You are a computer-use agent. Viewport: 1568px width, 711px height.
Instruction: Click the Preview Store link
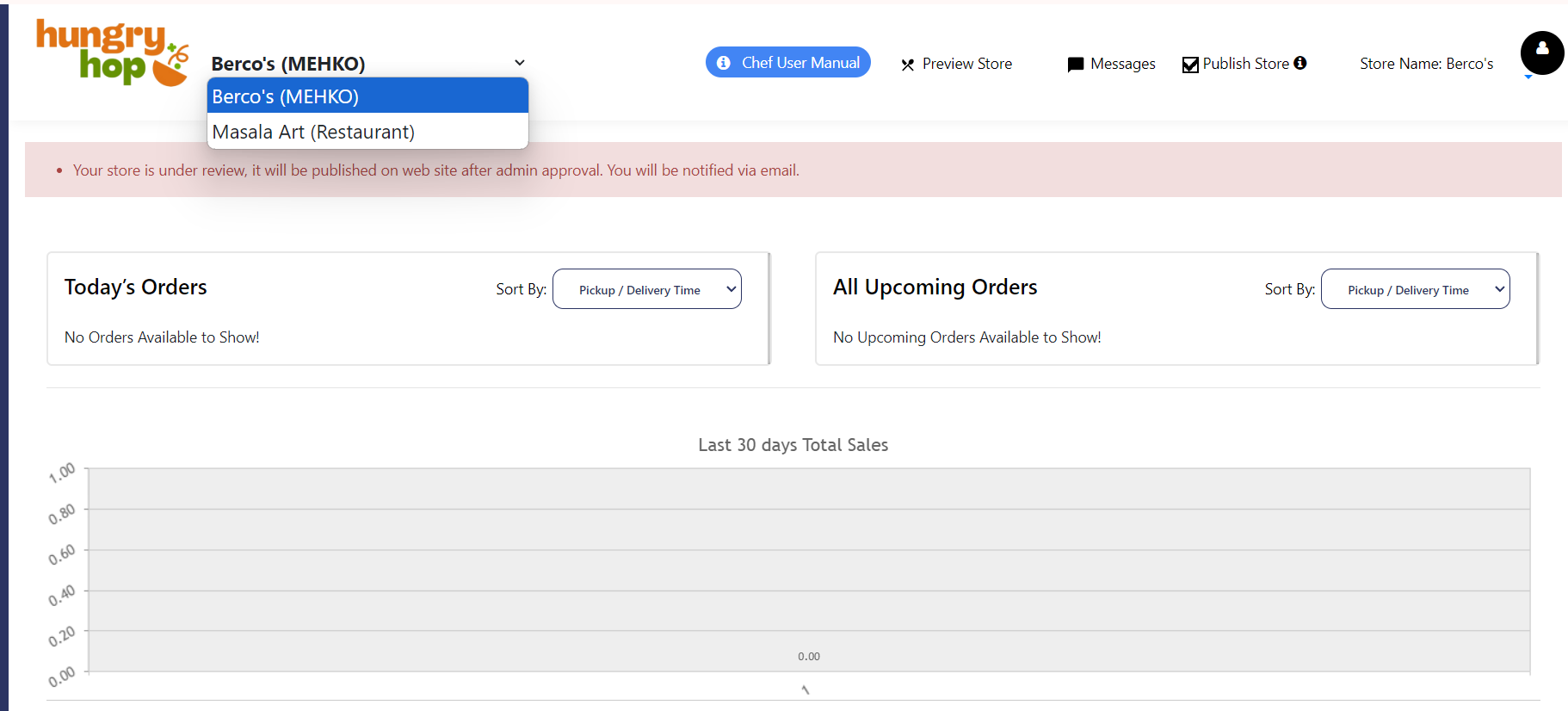click(x=966, y=64)
